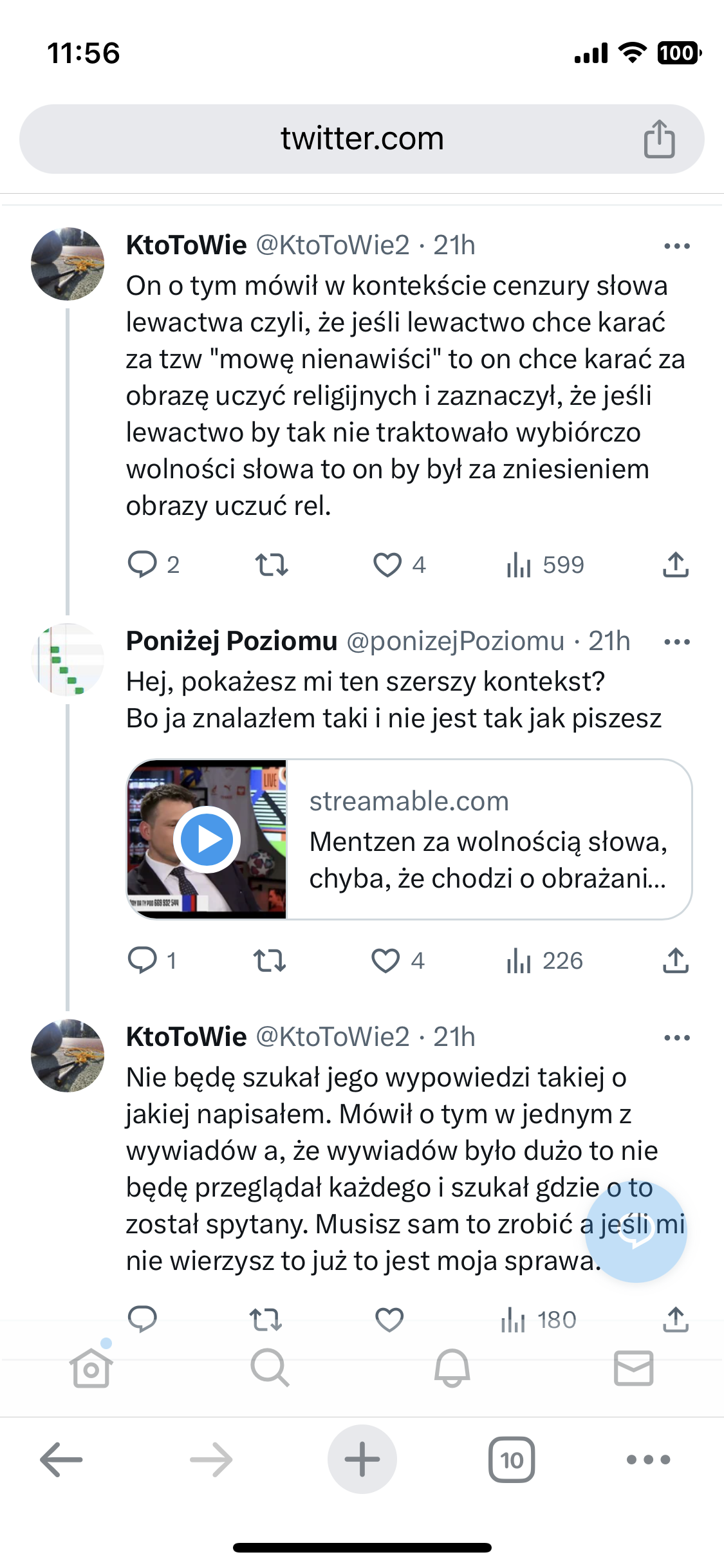Open the browser tabs overview showing 10
The height and width of the screenshot is (1568, 724).
click(512, 1460)
